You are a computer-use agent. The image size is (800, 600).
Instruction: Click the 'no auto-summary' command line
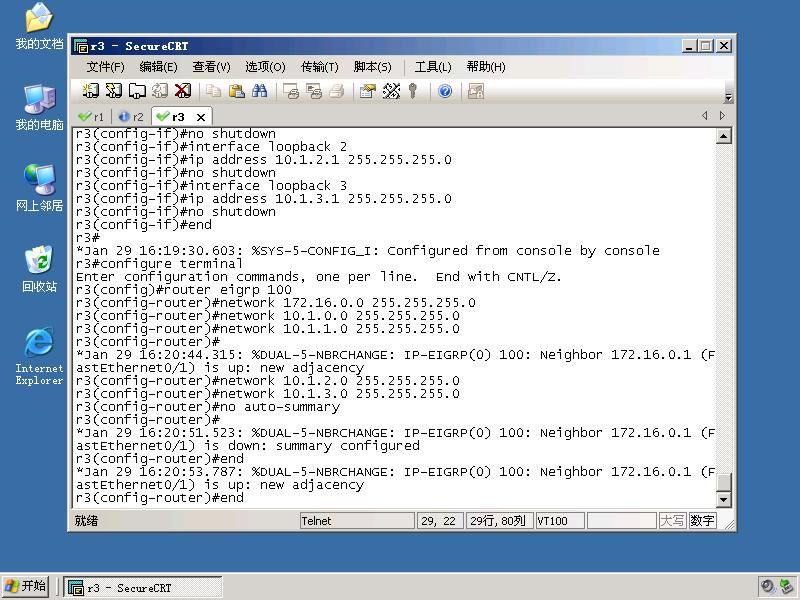[x=208, y=407]
